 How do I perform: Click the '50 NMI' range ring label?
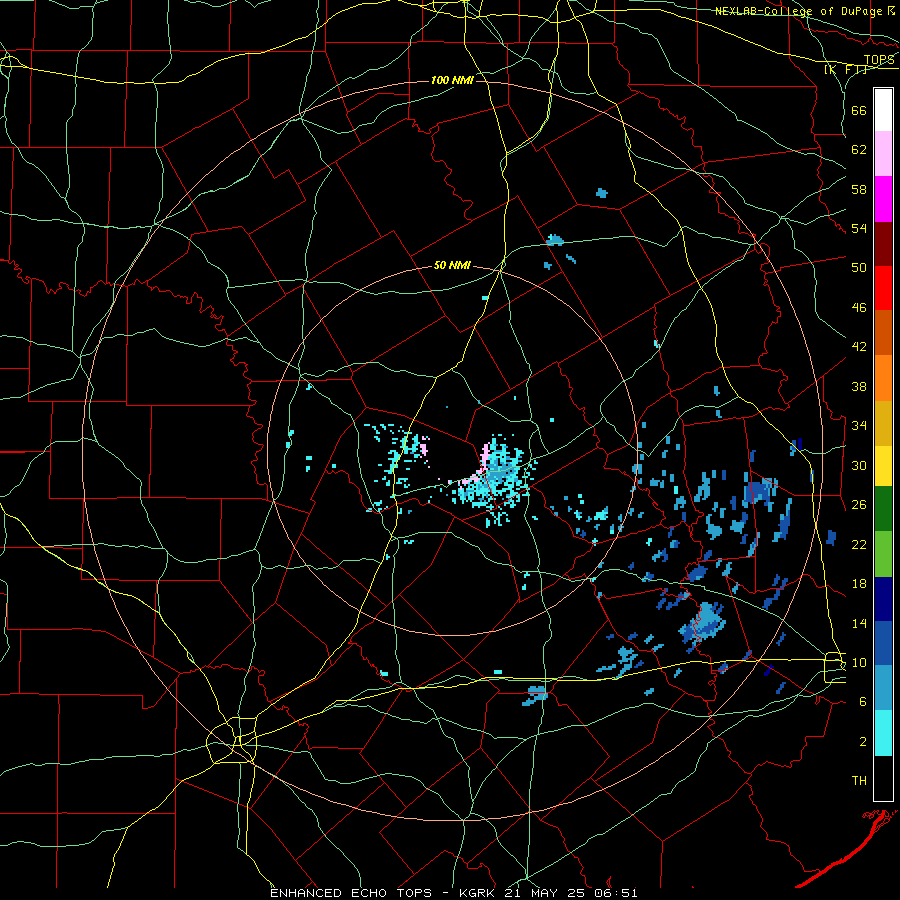(452, 265)
